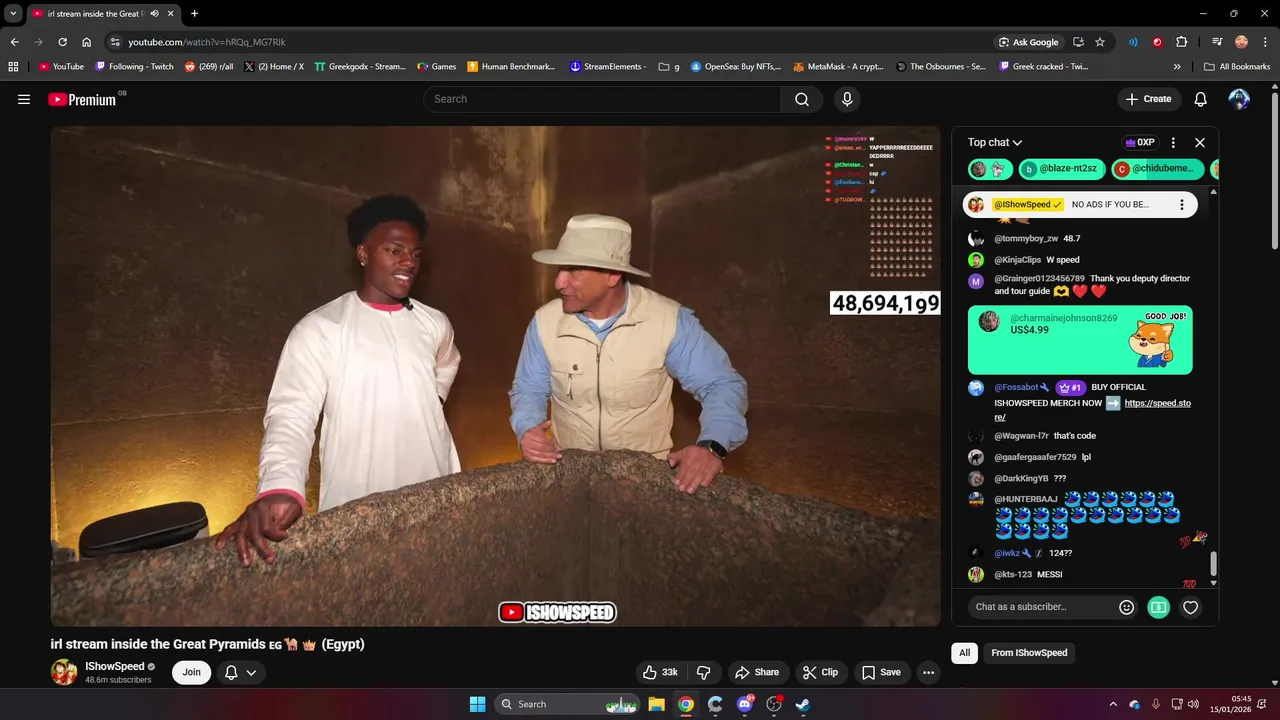Image resolution: width=1280 pixels, height=720 pixels.
Task: Go to YouTube Premium home logo
Action: tap(84, 99)
